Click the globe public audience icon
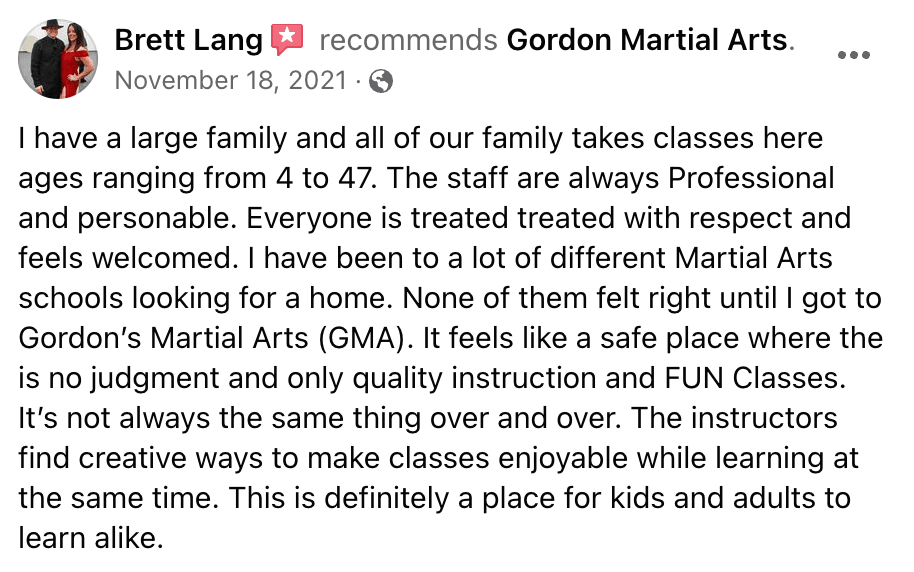914x572 pixels. [x=380, y=81]
